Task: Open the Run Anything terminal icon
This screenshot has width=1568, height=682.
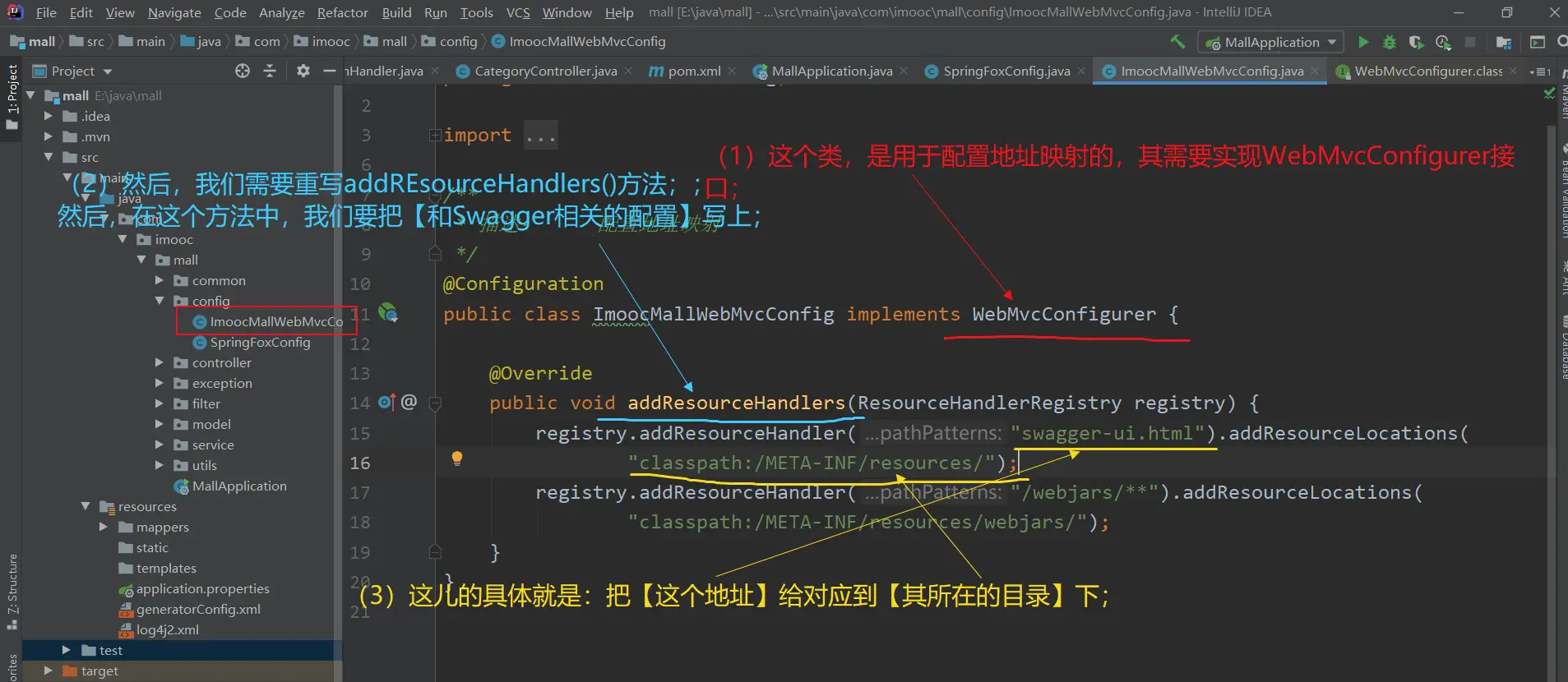Action: coord(1538,42)
